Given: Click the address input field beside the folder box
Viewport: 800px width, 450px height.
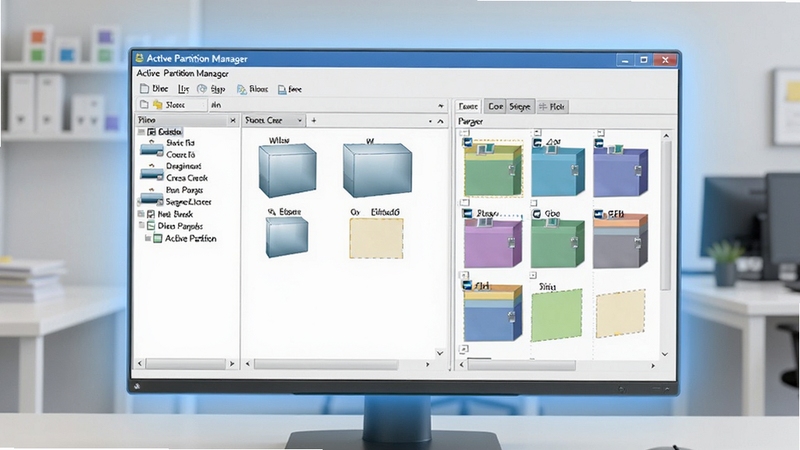Looking at the screenshot, I should coord(327,105).
